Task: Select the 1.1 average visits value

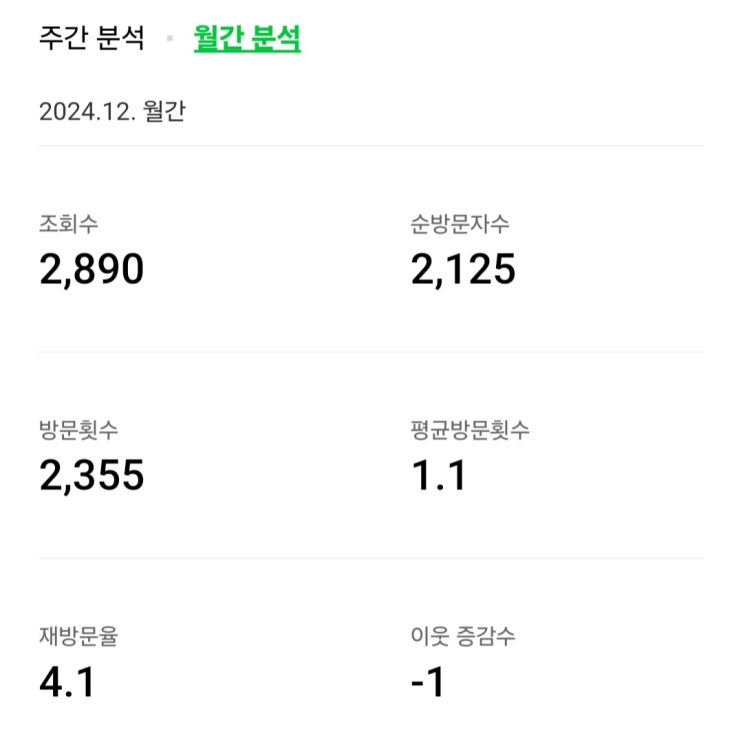Action: (438, 476)
